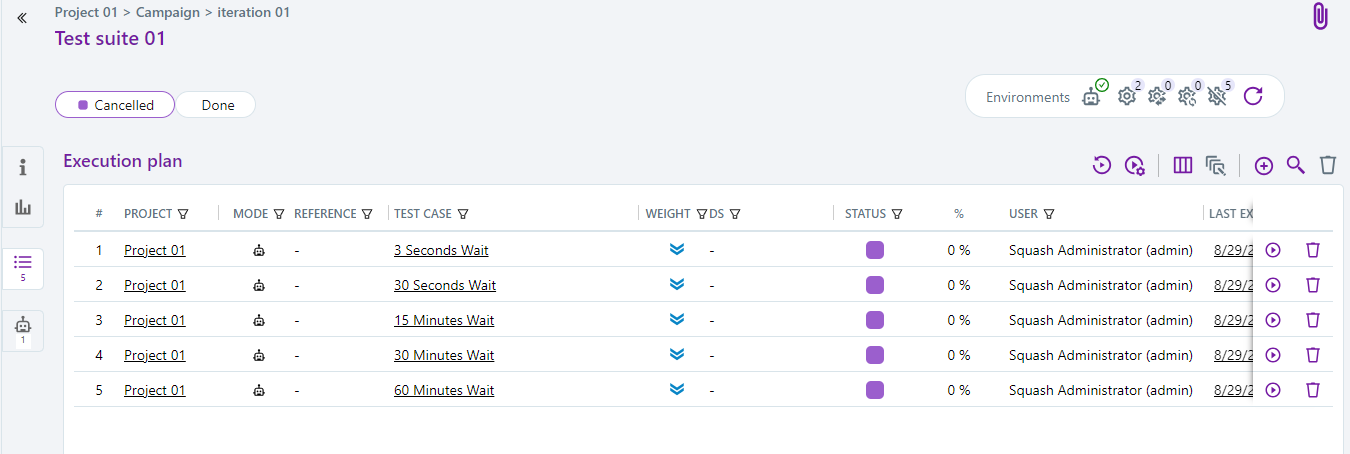Open the statistics chart sidebar tab
The image size is (1350, 454).
pos(23,208)
